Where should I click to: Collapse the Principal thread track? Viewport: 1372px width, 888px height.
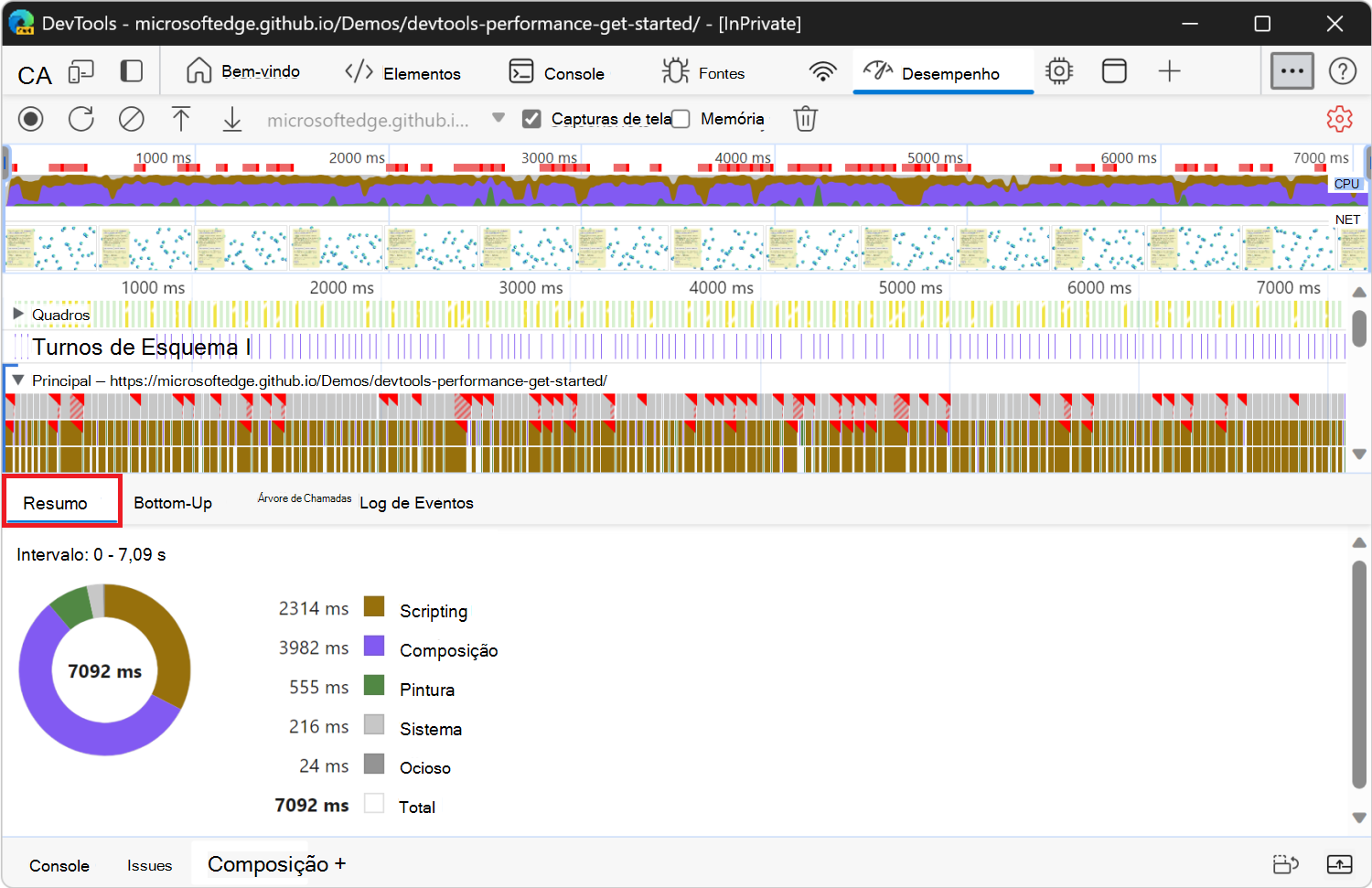pyautogui.click(x=18, y=380)
